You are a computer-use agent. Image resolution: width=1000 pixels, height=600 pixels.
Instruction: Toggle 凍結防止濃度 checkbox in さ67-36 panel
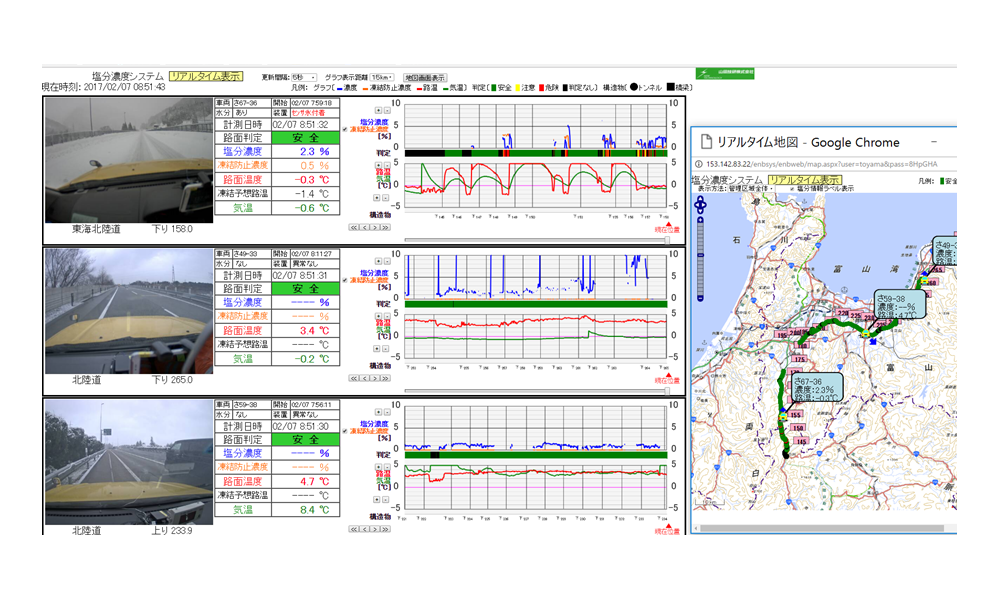pyautogui.click(x=345, y=129)
